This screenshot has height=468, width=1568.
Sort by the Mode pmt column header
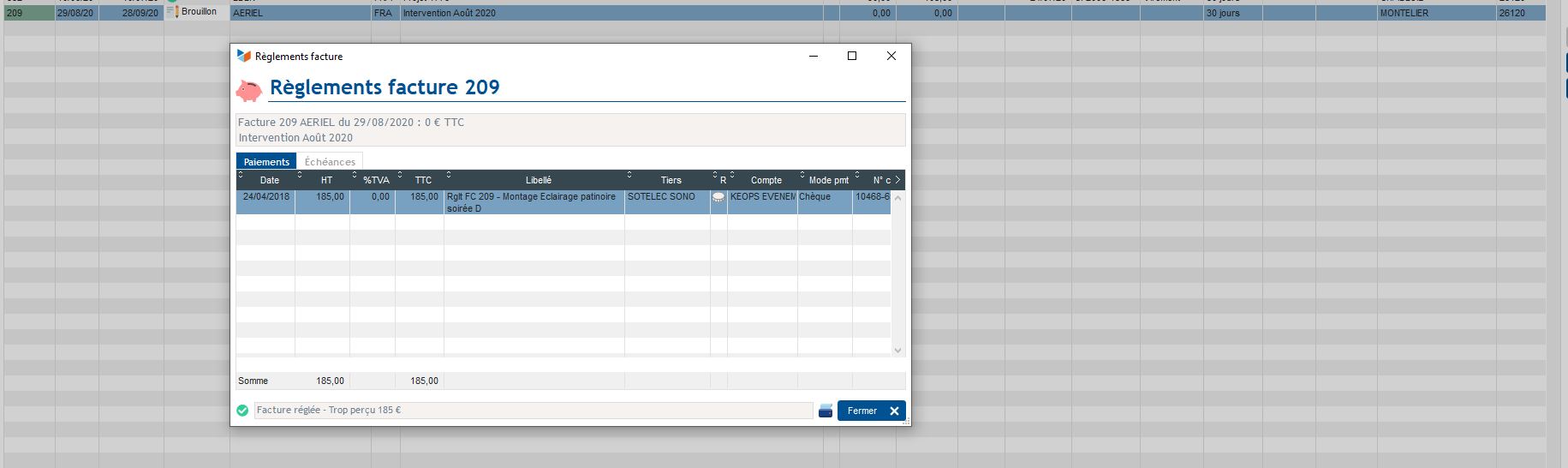click(828, 180)
